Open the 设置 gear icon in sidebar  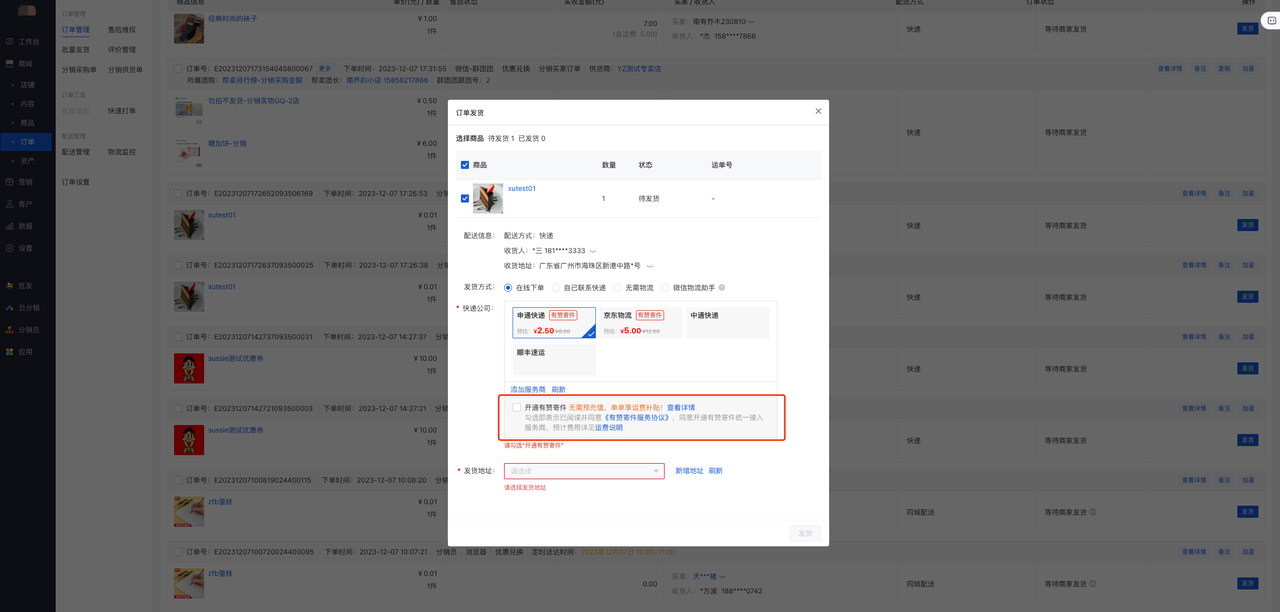point(10,248)
